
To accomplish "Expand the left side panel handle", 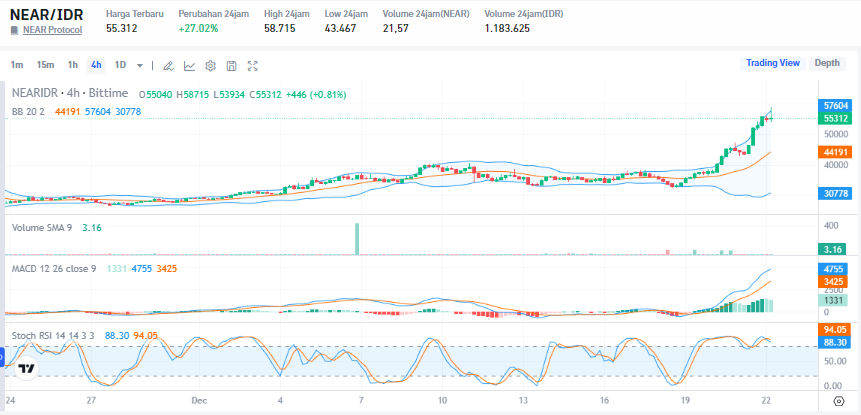I will (x=2, y=357).
